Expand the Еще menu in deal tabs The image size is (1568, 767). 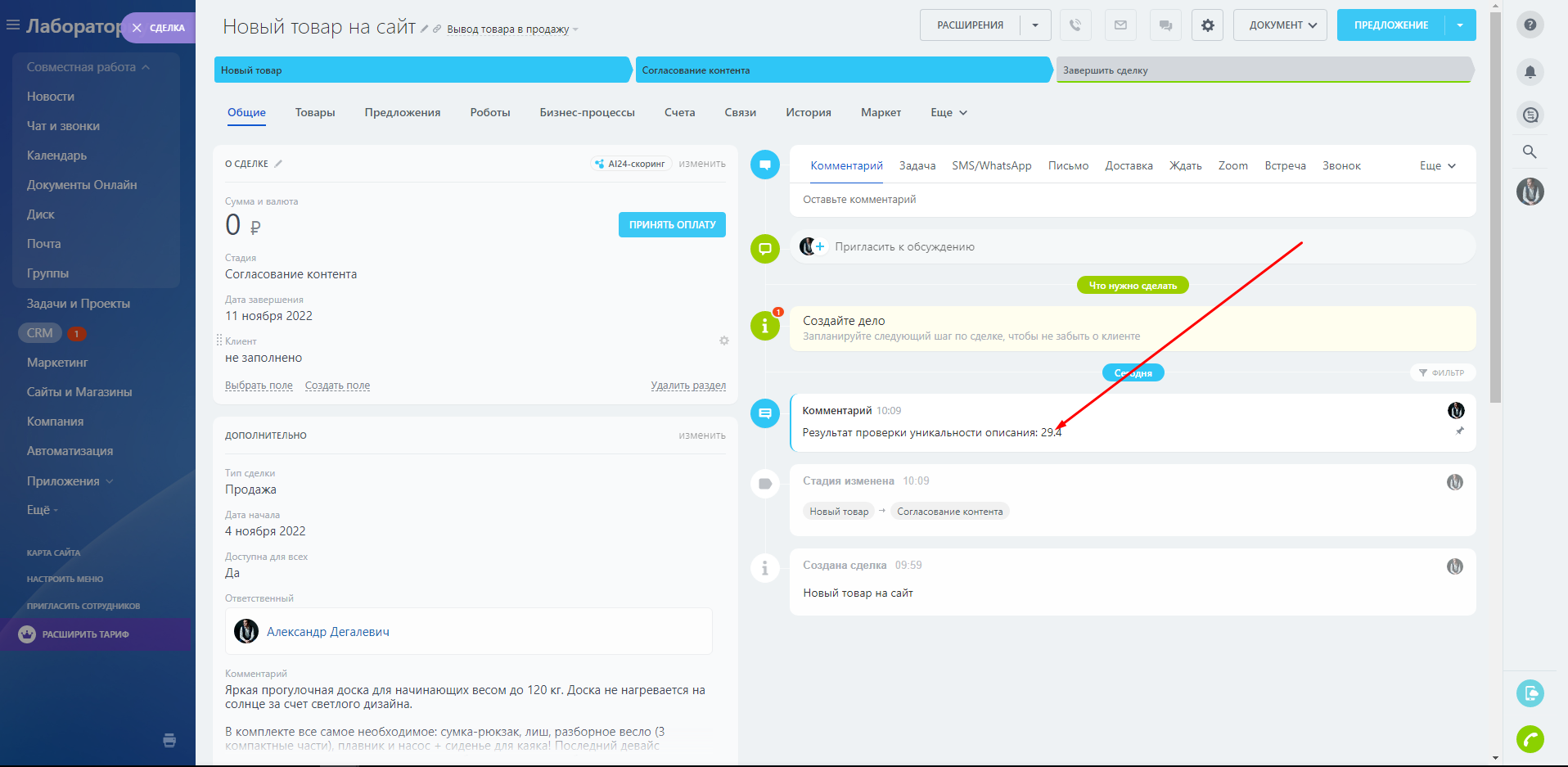948,113
